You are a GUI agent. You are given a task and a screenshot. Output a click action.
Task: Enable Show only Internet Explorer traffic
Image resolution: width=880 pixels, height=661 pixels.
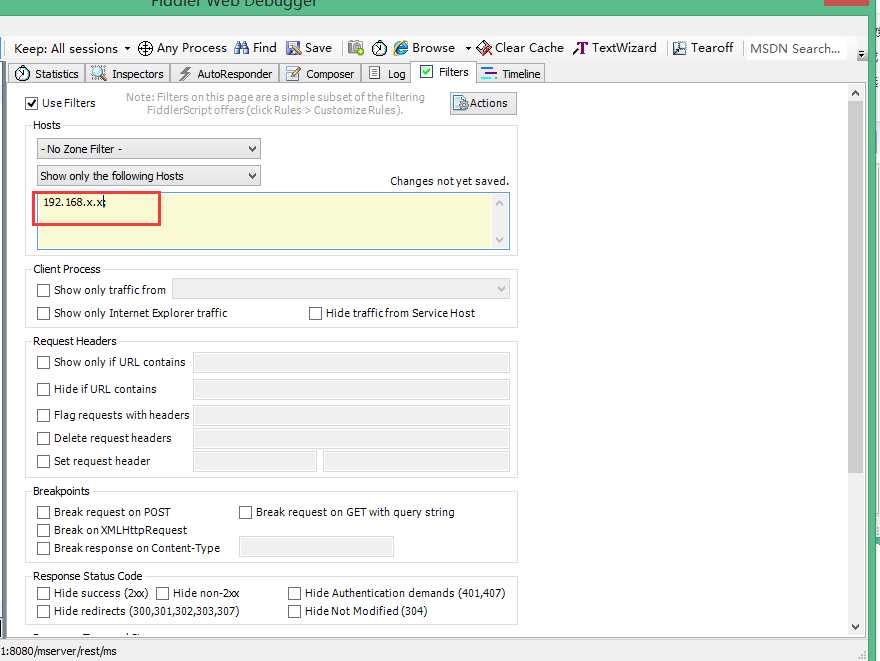pos(43,313)
